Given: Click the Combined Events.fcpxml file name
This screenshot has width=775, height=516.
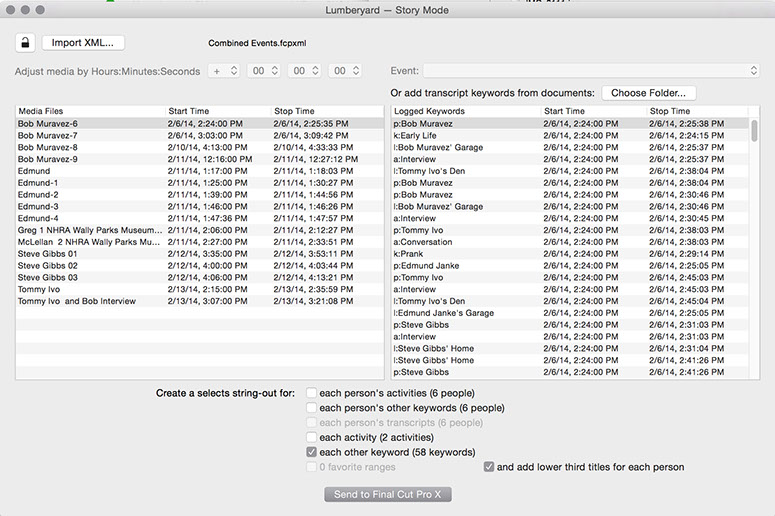Looking at the screenshot, I should pos(257,43).
